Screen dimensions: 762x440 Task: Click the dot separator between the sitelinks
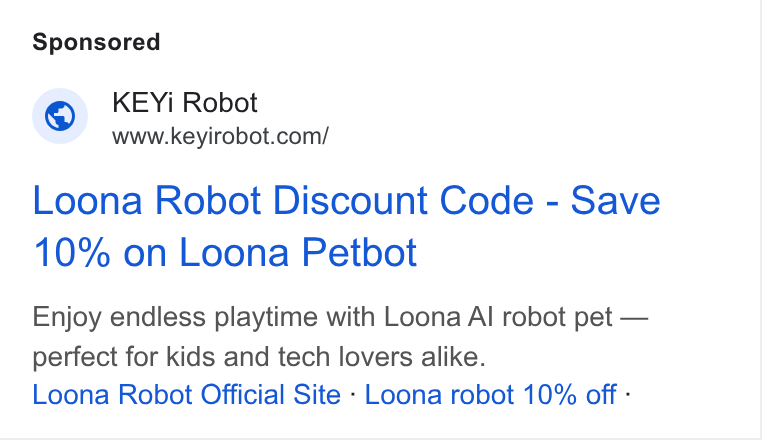(353, 394)
